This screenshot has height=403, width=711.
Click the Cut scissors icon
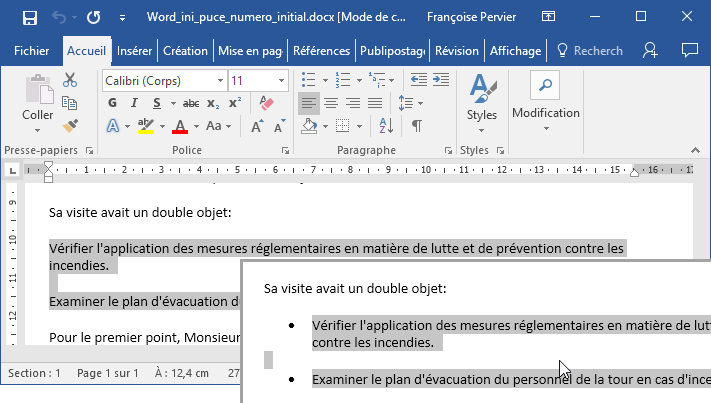(70, 80)
